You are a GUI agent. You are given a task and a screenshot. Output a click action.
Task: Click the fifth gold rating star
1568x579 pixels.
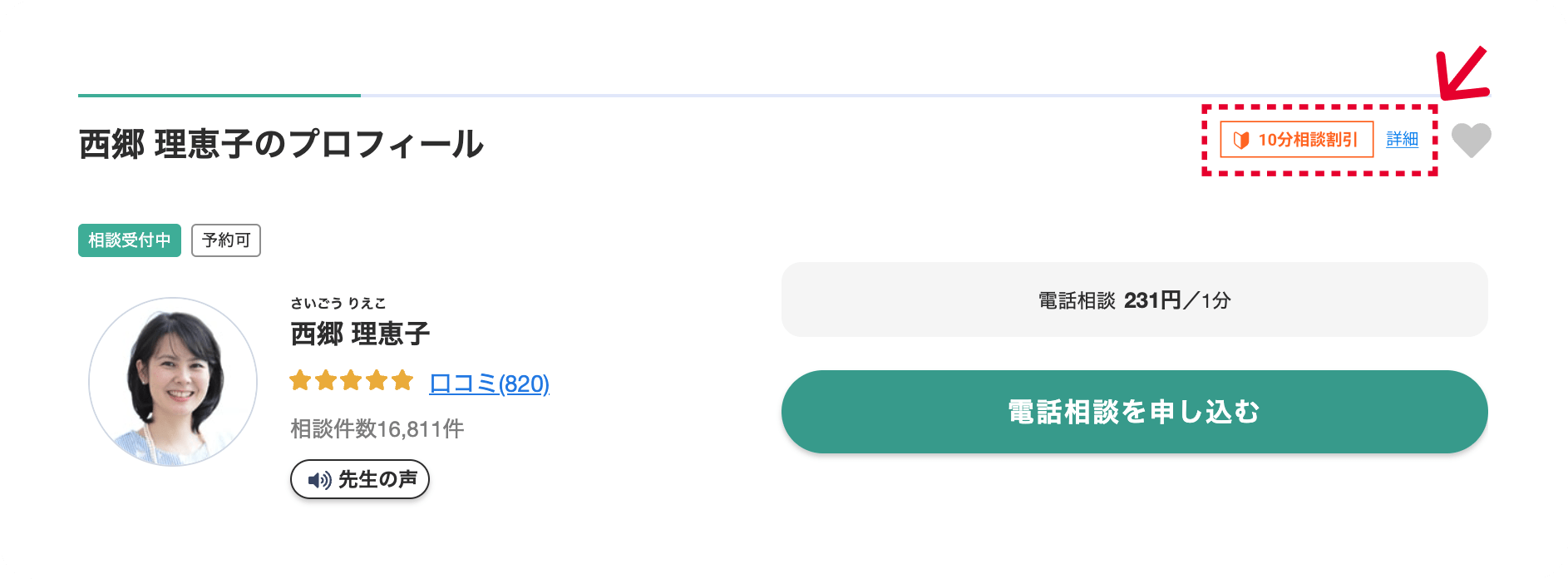click(x=402, y=381)
